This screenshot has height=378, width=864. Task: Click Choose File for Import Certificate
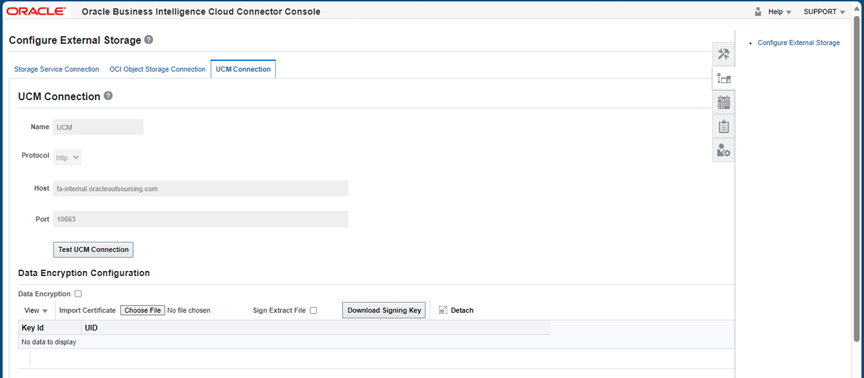142,310
